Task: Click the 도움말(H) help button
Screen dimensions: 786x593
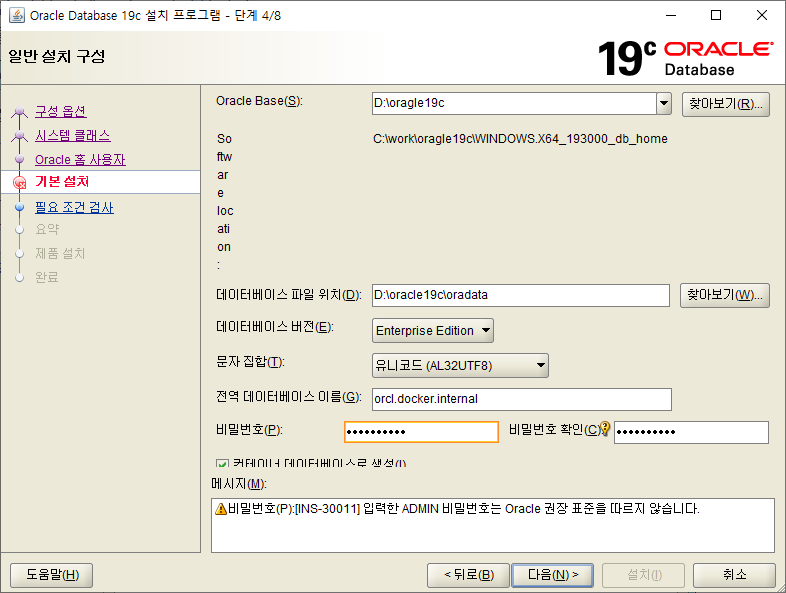Action: [x=52, y=574]
